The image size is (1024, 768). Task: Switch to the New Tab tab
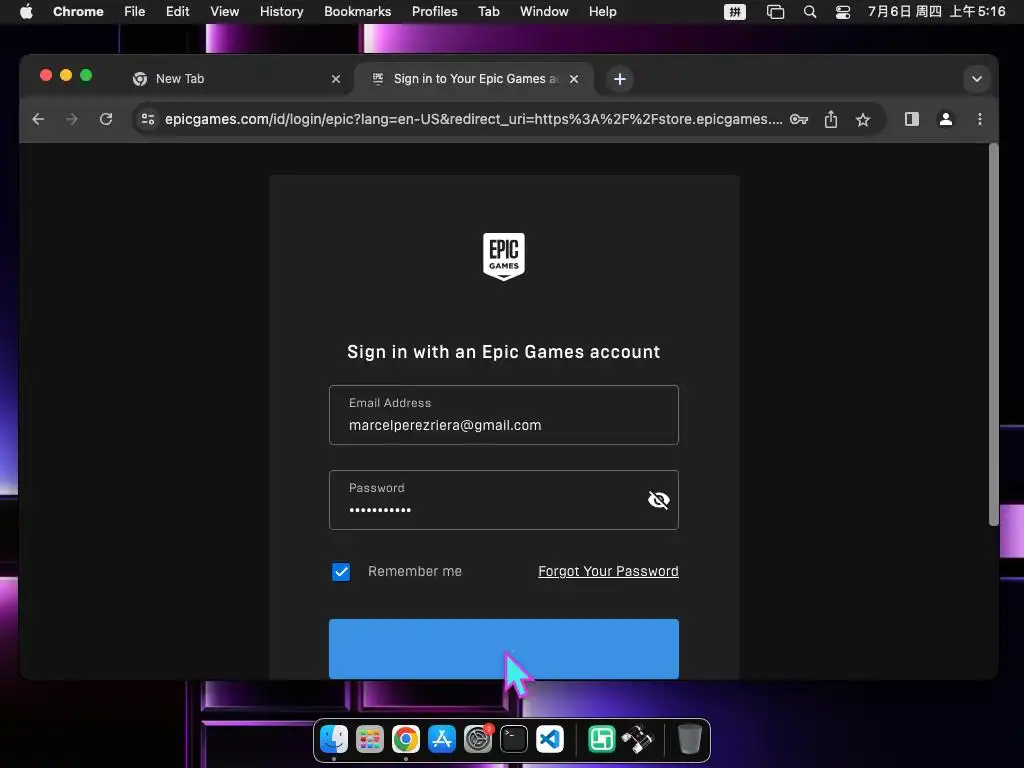click(235, 79)
